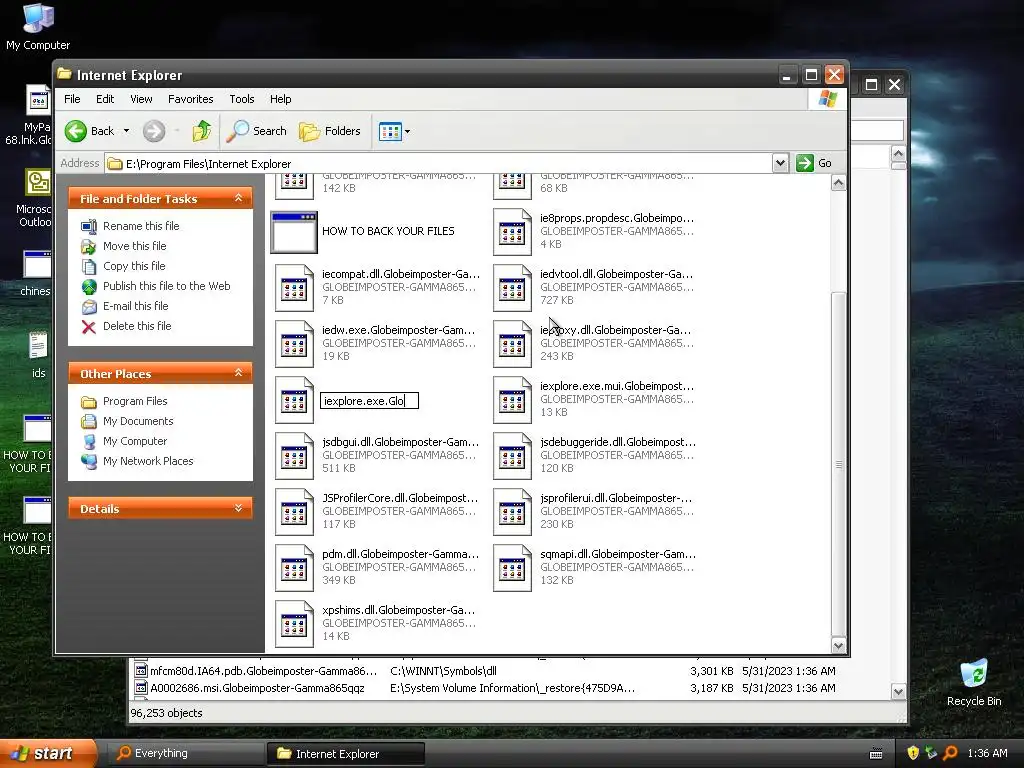Select HOW TO BACK YOUR FILES file icon
The height and width of the screenshot is (768, 1024).
[294, 232]
